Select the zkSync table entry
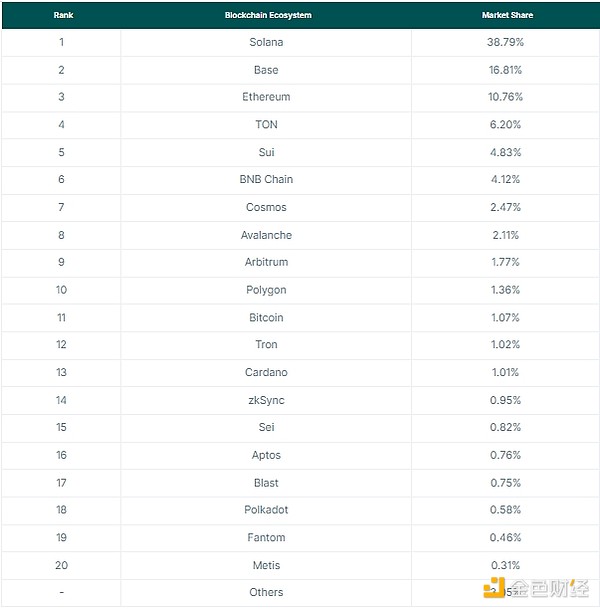 pyautogui.click(x=266, y=400)
